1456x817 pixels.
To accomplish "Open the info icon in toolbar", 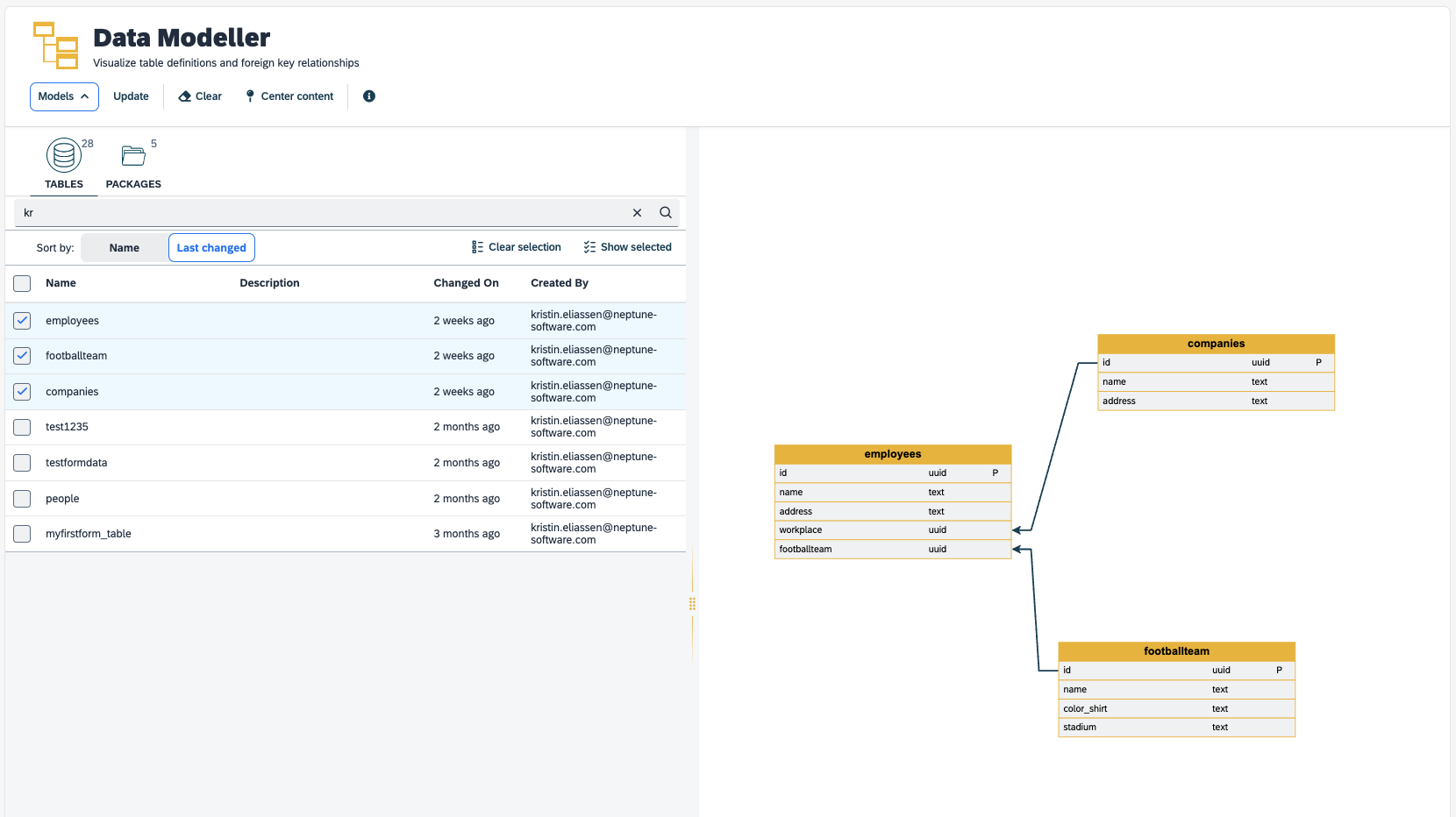I will (369, 96).
